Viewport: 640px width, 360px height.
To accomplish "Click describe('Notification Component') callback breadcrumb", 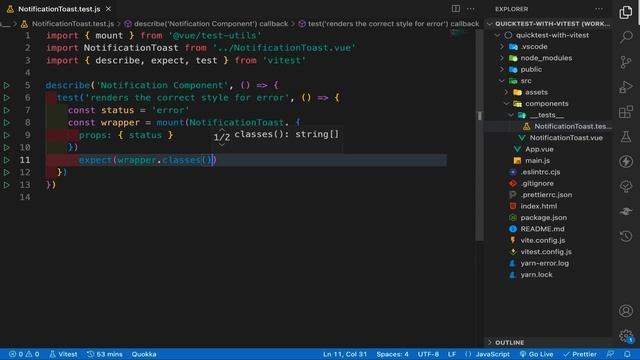I will (x=206, y=24).
